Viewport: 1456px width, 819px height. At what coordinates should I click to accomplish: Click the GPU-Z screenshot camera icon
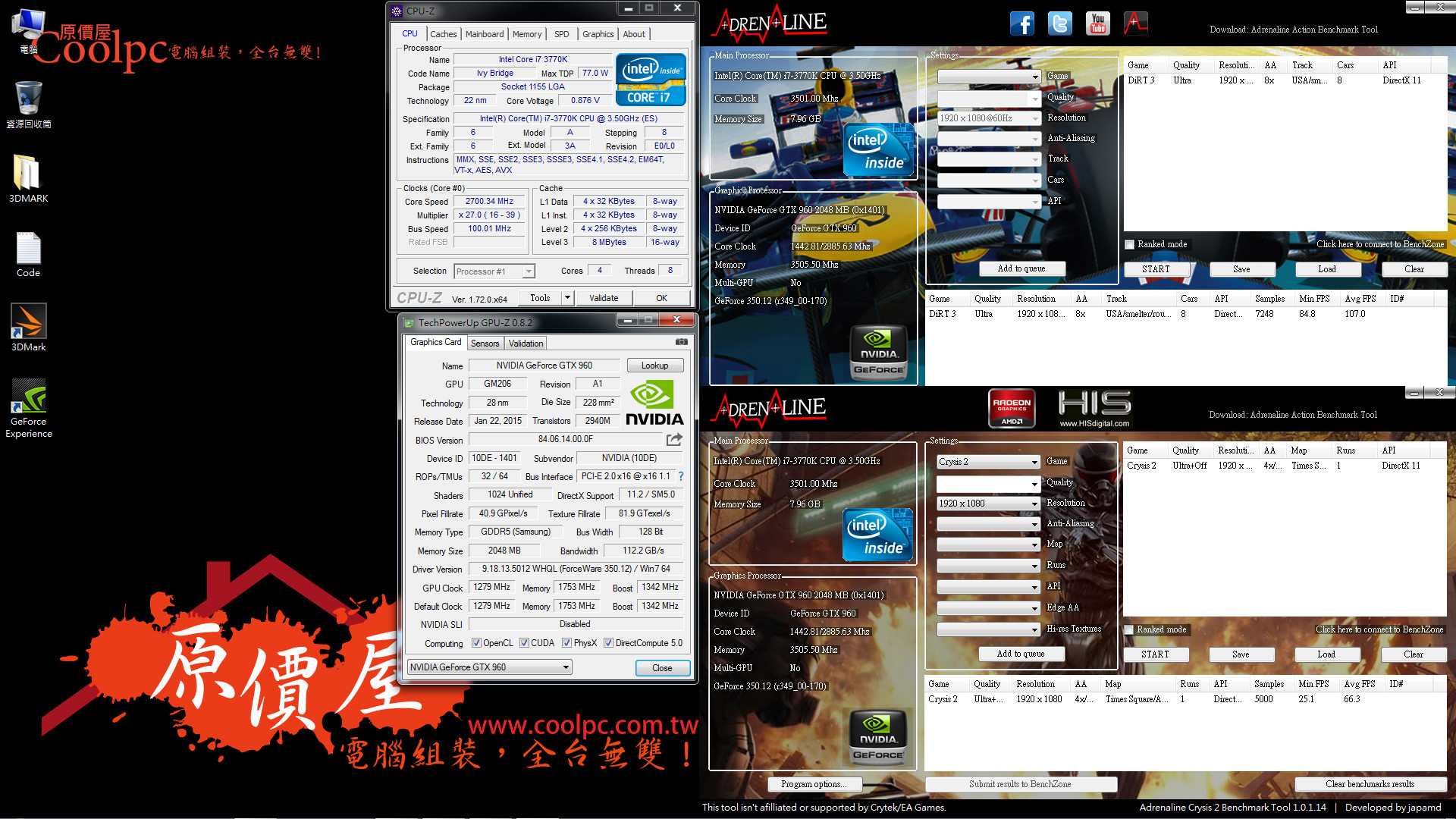[x=682, y=342]
